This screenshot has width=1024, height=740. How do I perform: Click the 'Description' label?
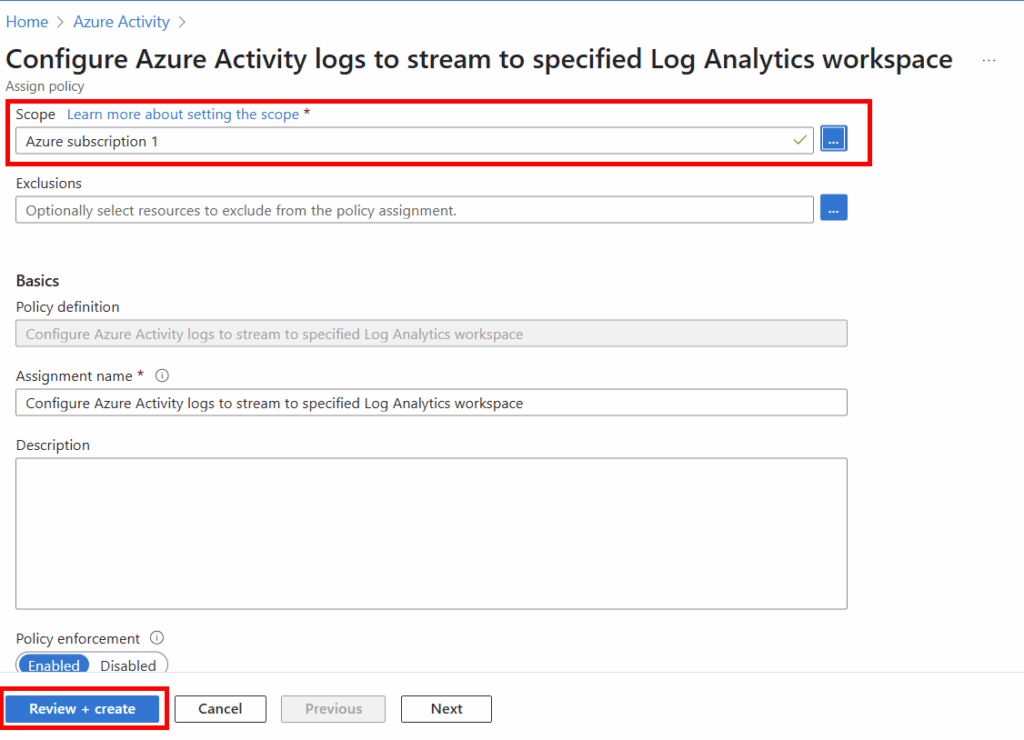pos(53,445)
